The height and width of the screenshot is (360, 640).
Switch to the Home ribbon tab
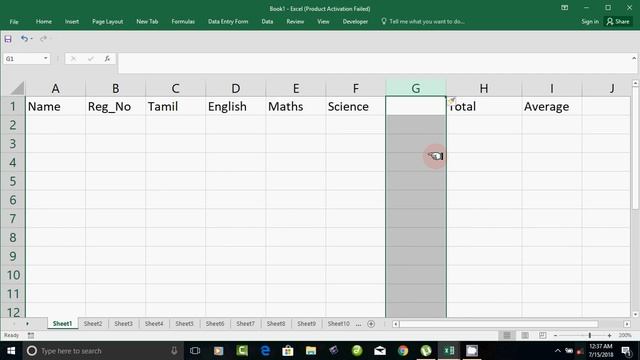coord(44,22)
